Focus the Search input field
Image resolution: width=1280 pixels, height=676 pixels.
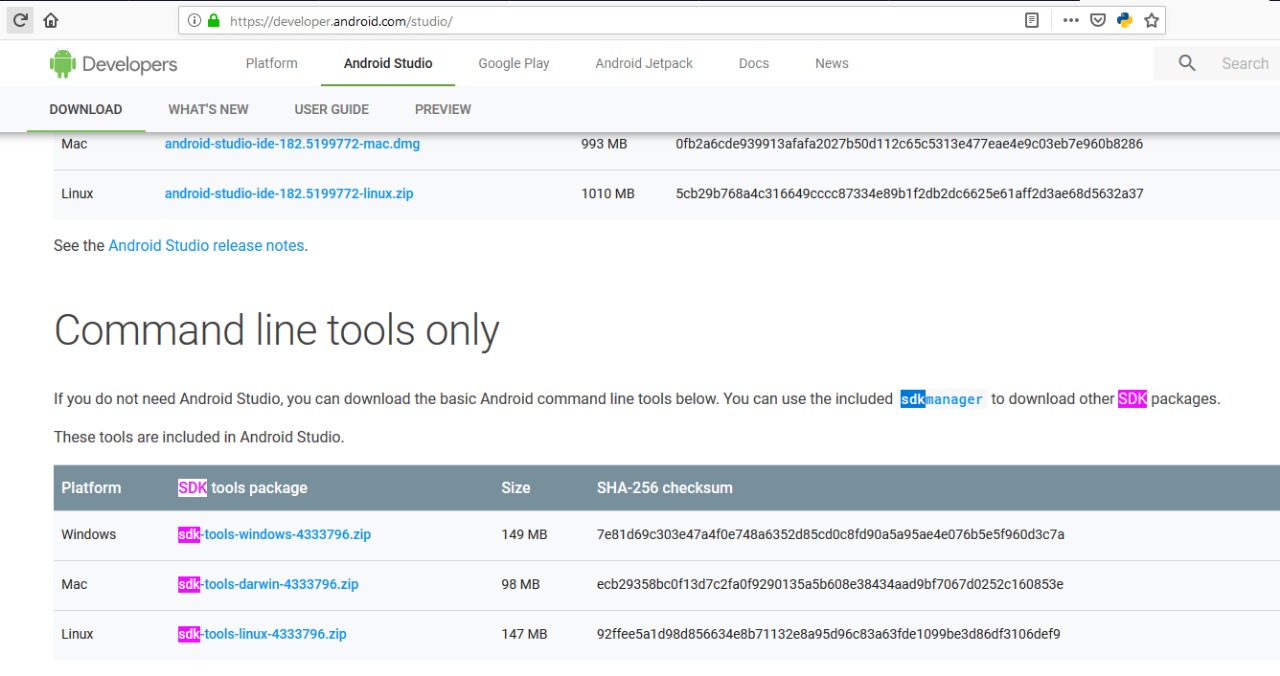coord(1245,63)
